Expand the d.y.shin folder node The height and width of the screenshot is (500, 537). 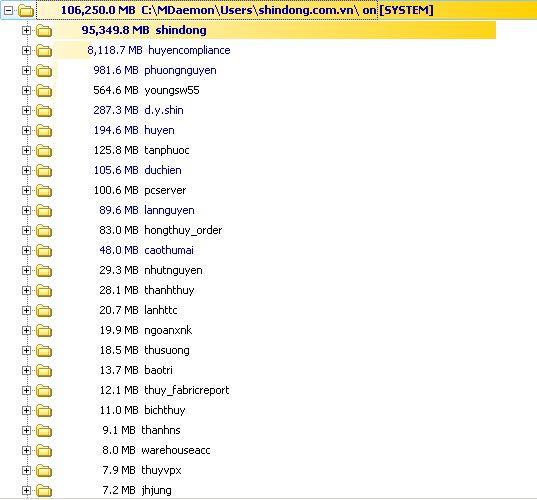26,111
